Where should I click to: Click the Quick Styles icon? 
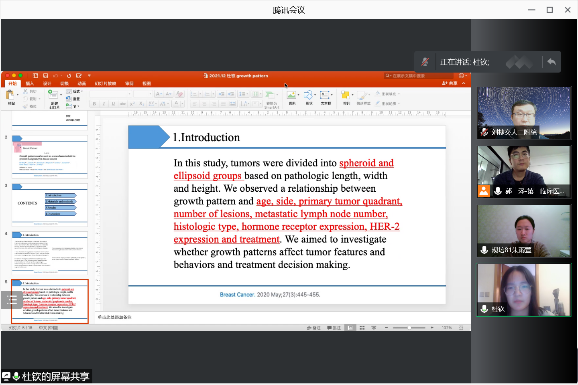[x=363, y=96]
